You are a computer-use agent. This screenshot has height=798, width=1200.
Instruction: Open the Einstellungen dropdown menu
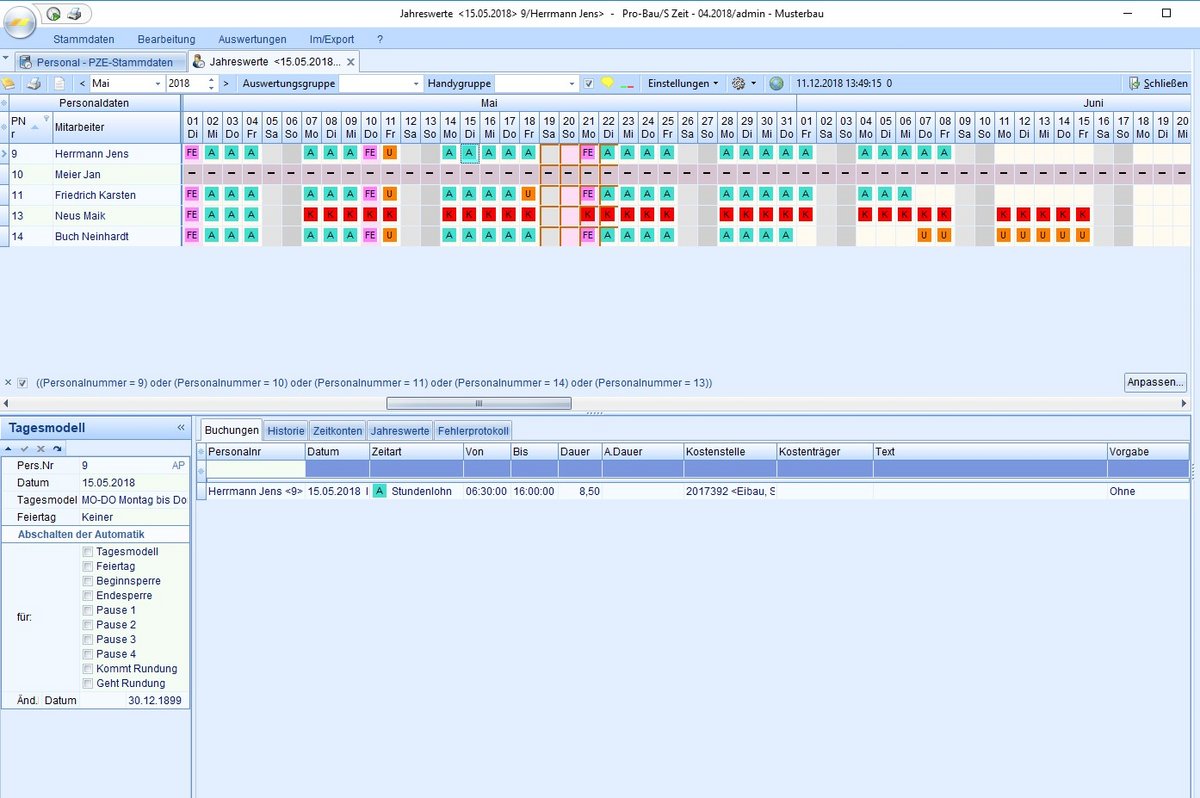[x=682, y=84]
